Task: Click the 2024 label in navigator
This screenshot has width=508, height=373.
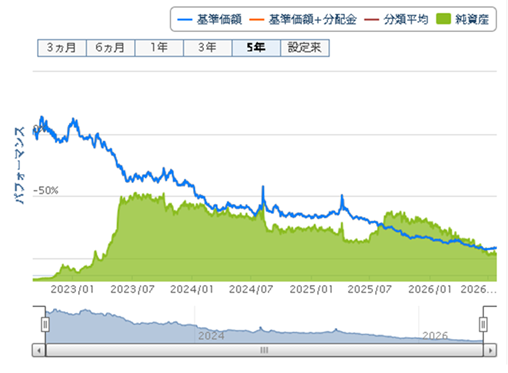Action: click(x=211, y=336)
